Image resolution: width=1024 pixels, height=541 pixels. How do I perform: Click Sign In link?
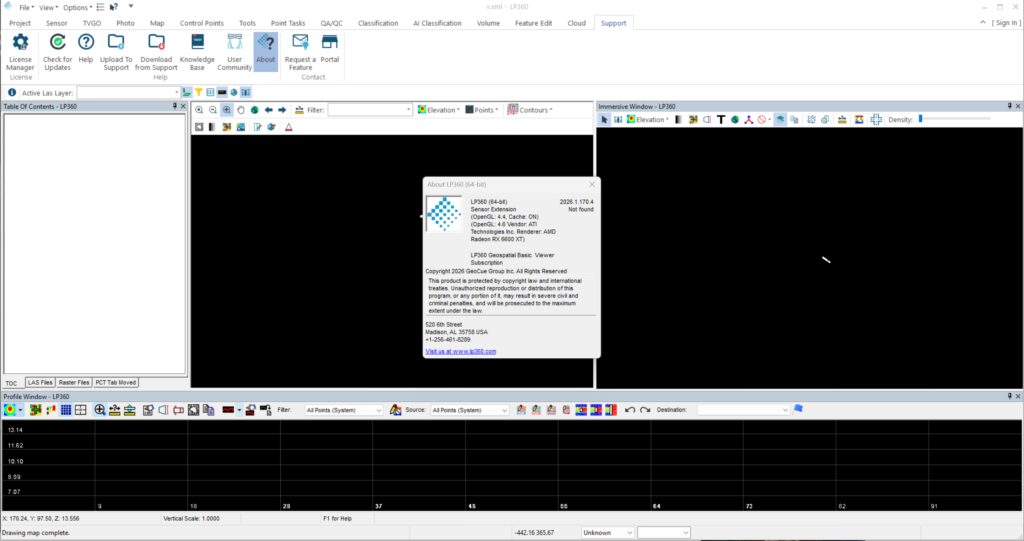(1006, 23)
